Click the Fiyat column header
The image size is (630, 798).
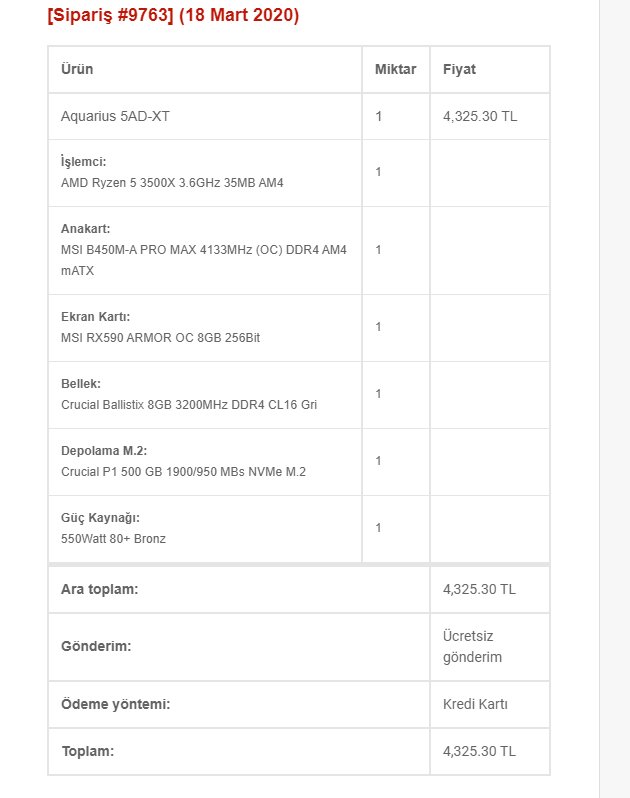(x=459, y=69)
